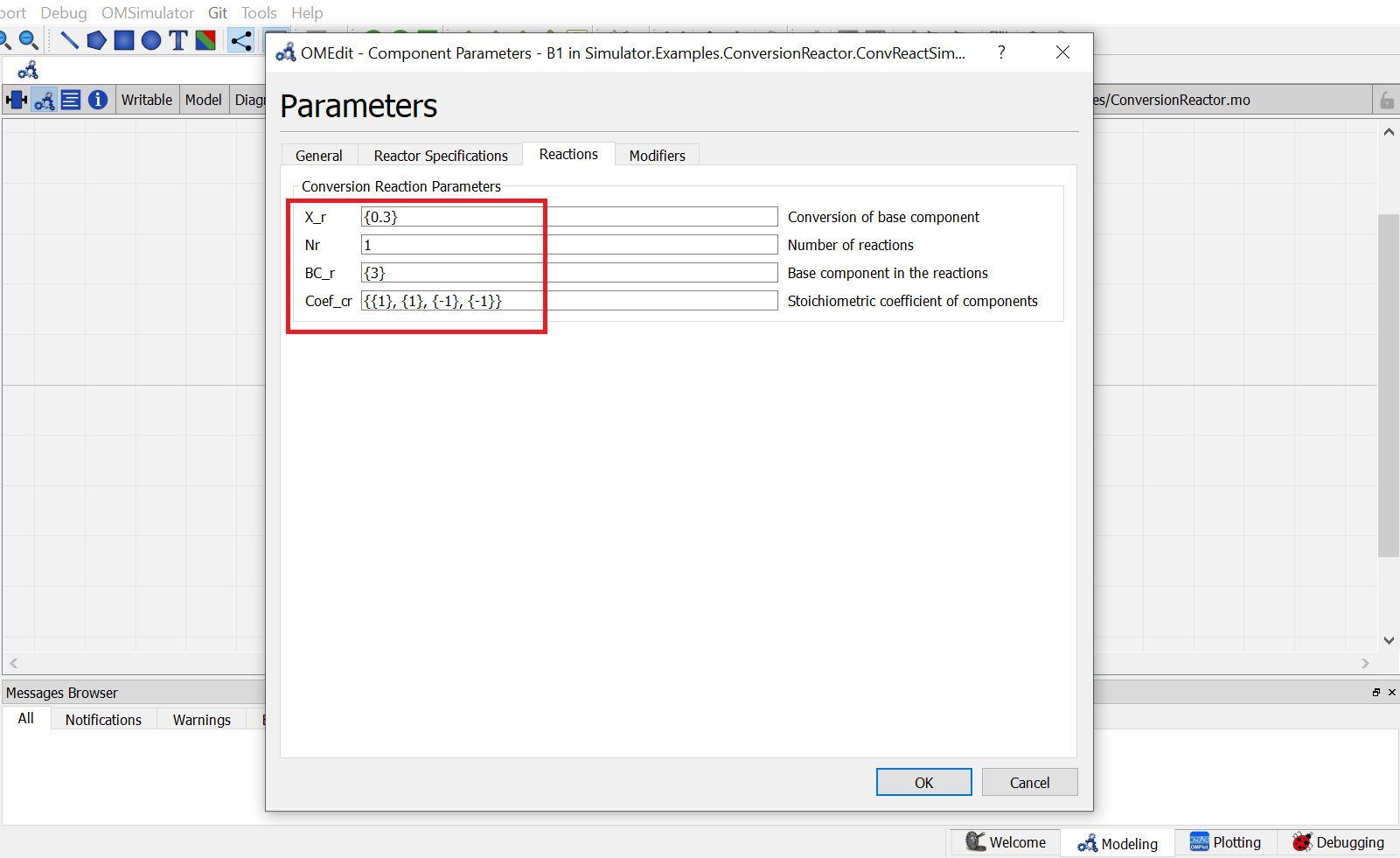Close the Component Parameters dialog
This screenshot has width=1400, height=858.
point(1062,52)
